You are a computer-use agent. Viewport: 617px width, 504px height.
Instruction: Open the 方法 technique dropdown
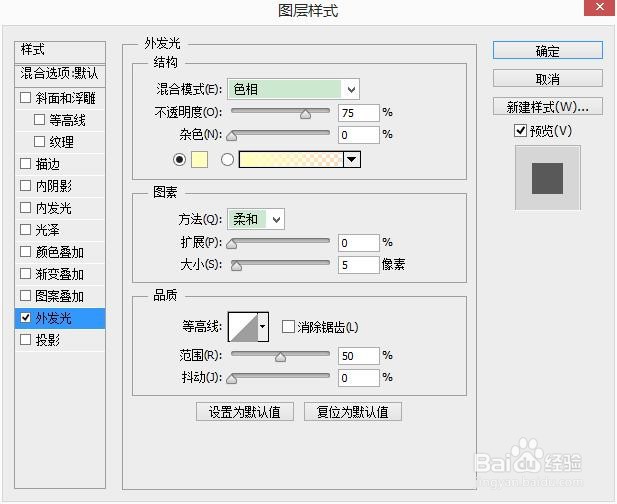tap(256, 219)
